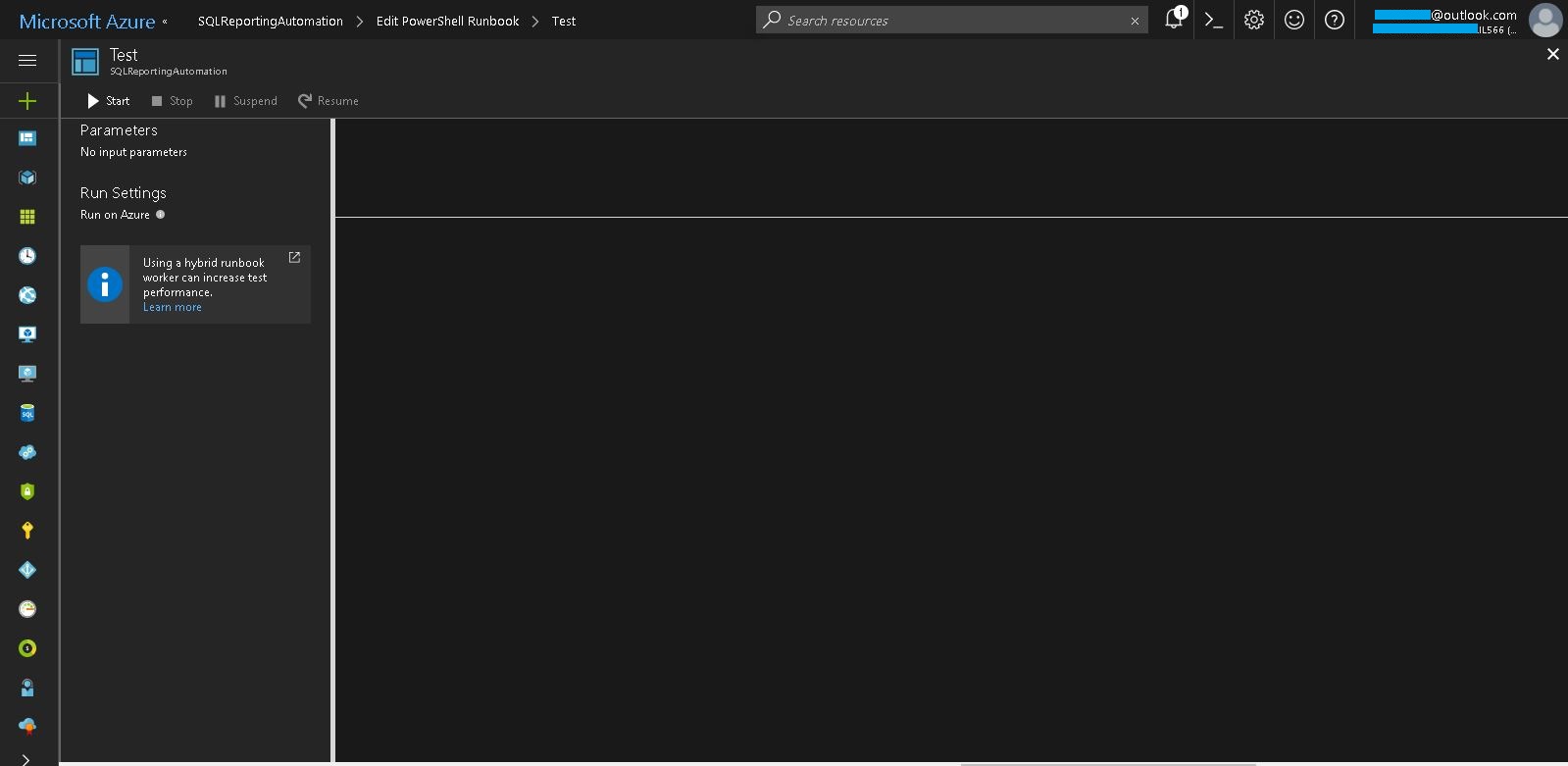Click the Test breadcrumb item
The height and width of the screenshot is (766, 1568).
click(564, 21)
